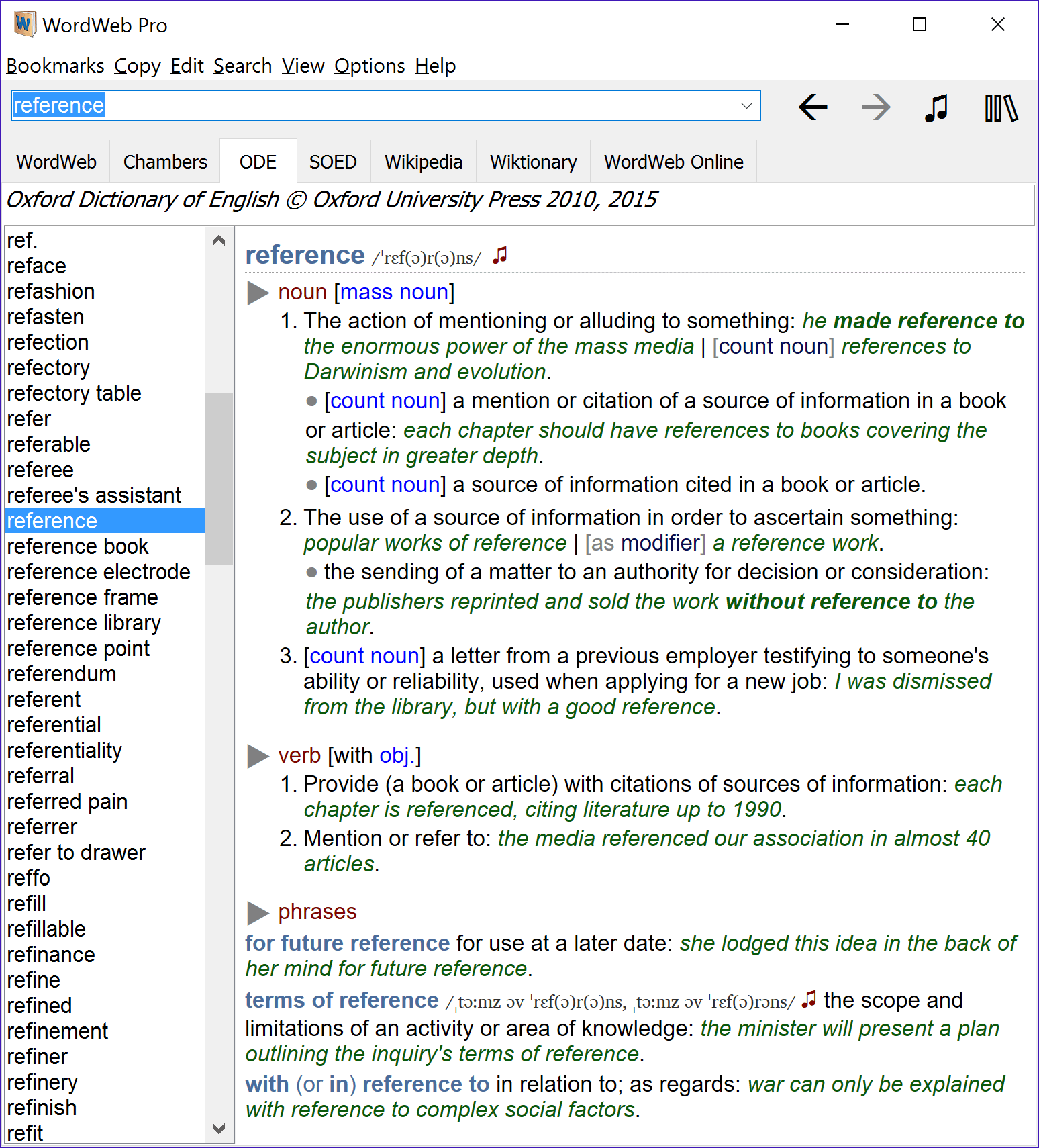Follow the 'modifier' link in definition 2
This screenshot has height=1148, width=1039.
[x=660, y=542]
